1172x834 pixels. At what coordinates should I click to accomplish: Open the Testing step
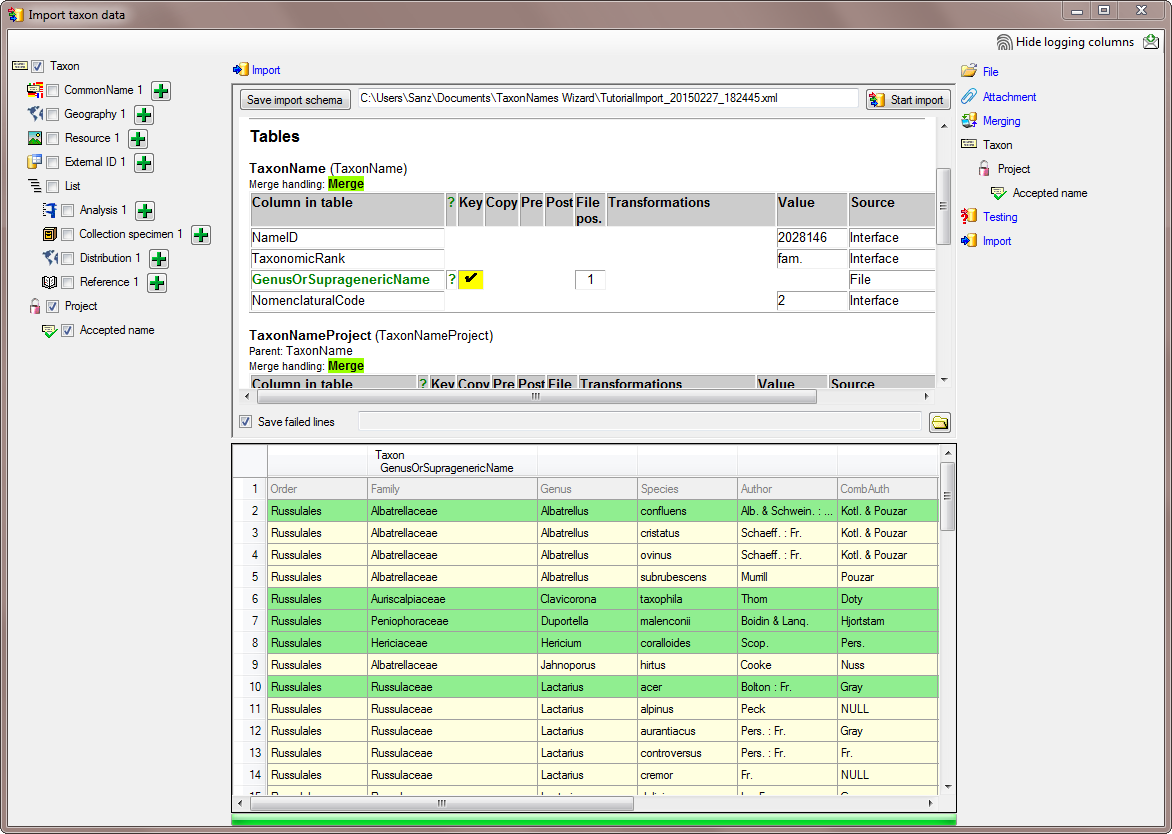pyautogui.click(x=999, y=217)
